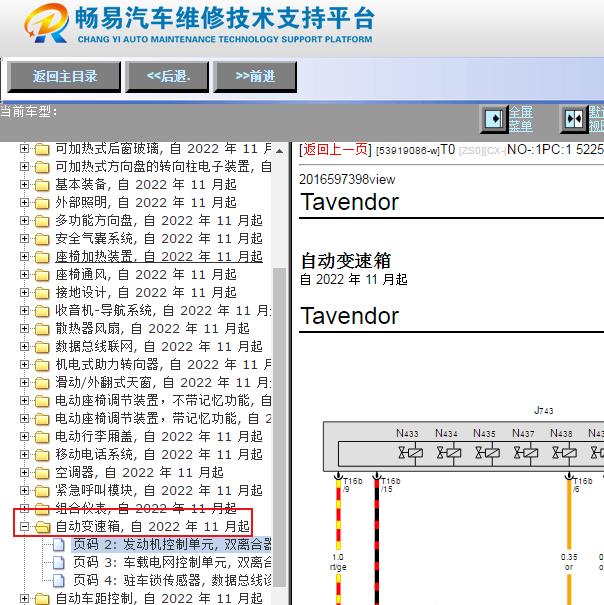The image size is (604, 605).
Task: Expand the 座椅加热装置 tree node
Action: [24, 257]
